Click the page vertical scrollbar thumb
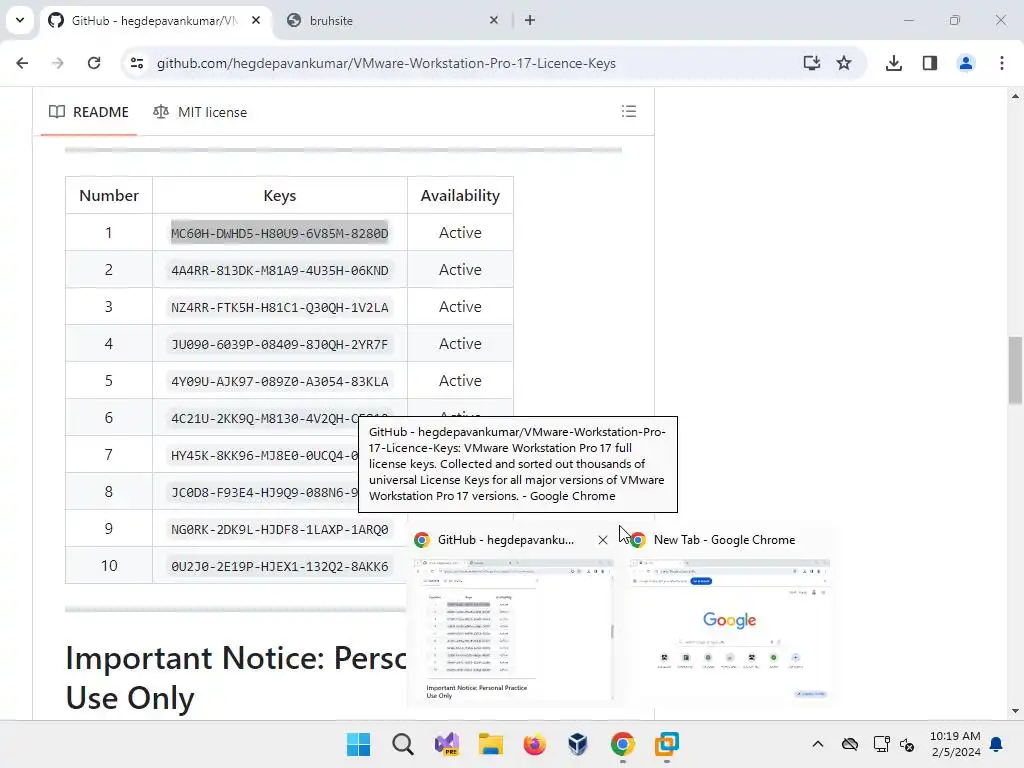1024x768 pixels. [x=1015, y=370]
